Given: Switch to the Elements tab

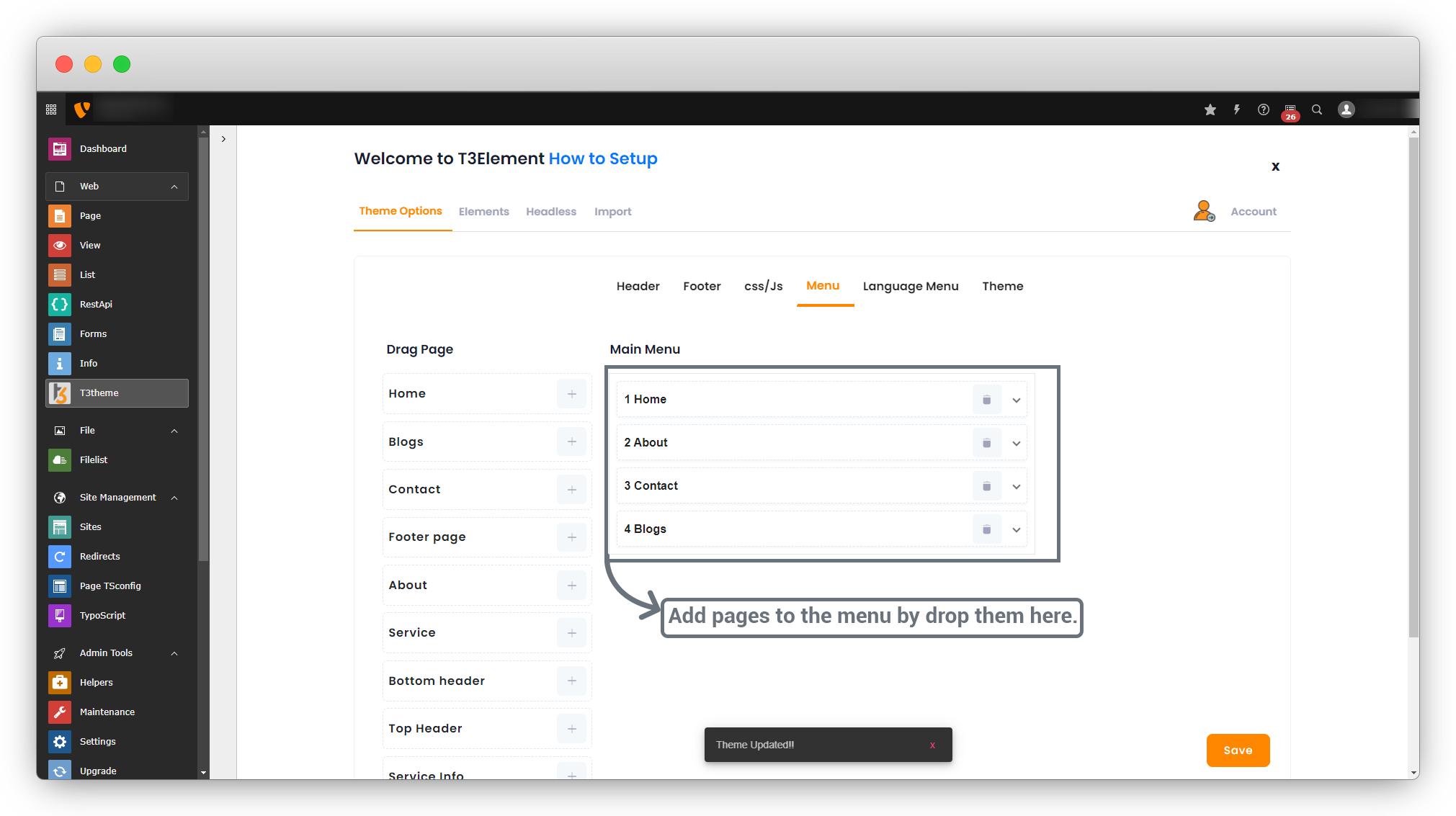Looking at the screenshot, I should tap(484, 212).
